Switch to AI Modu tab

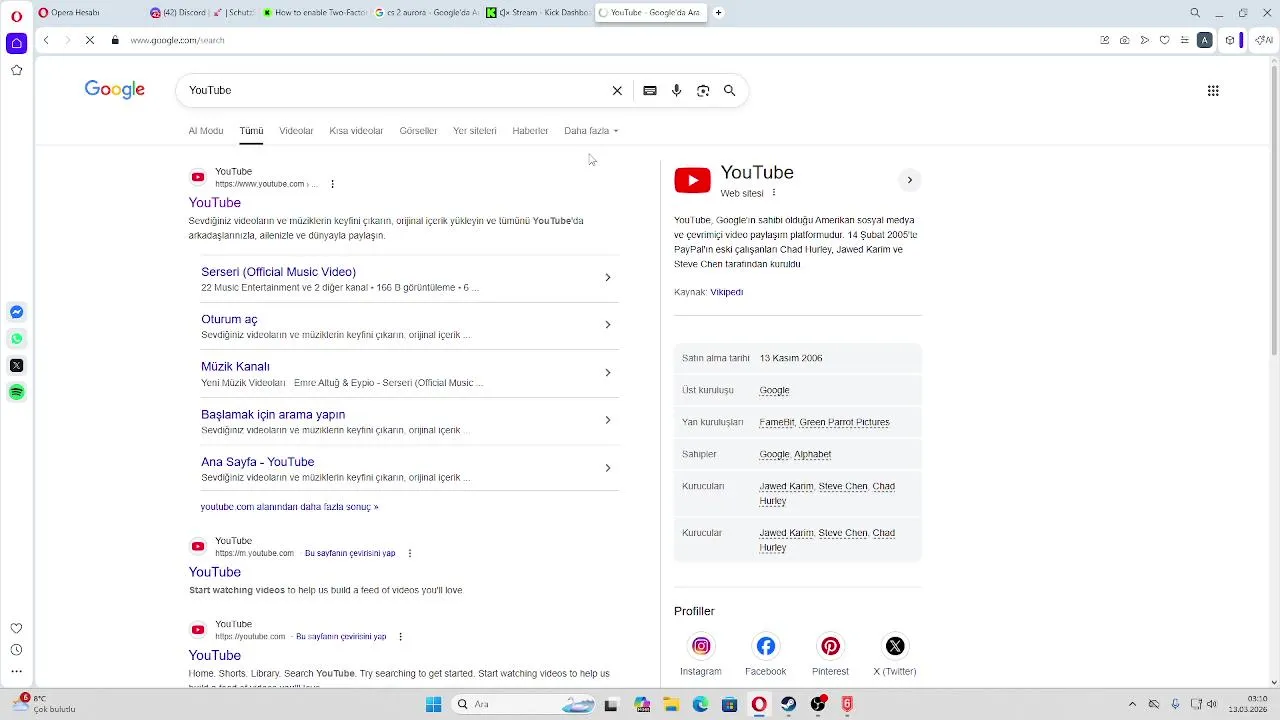tap(206, 131)
